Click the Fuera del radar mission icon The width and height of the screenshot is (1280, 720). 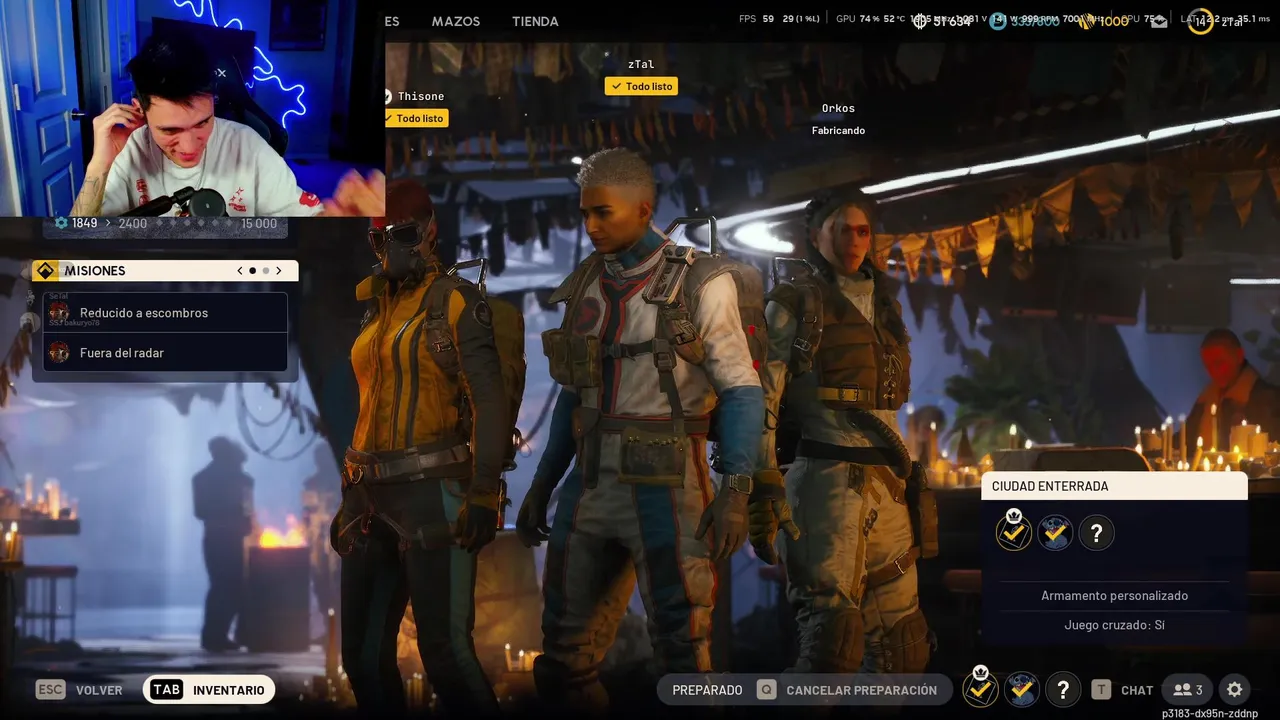(x=59, y=353)
